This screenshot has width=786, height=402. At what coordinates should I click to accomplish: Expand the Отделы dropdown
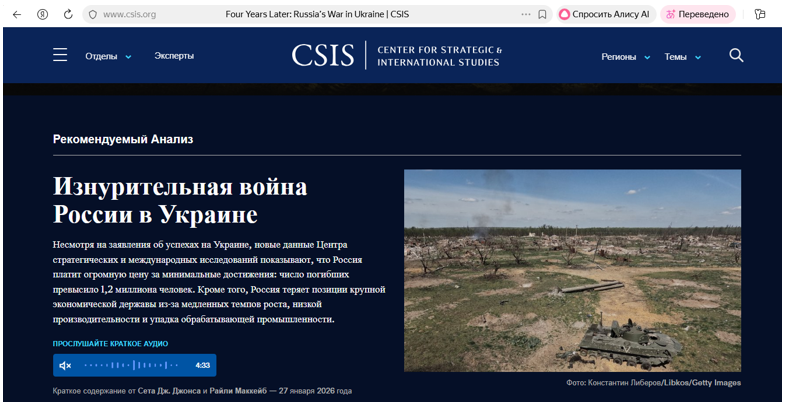[108, 56]
